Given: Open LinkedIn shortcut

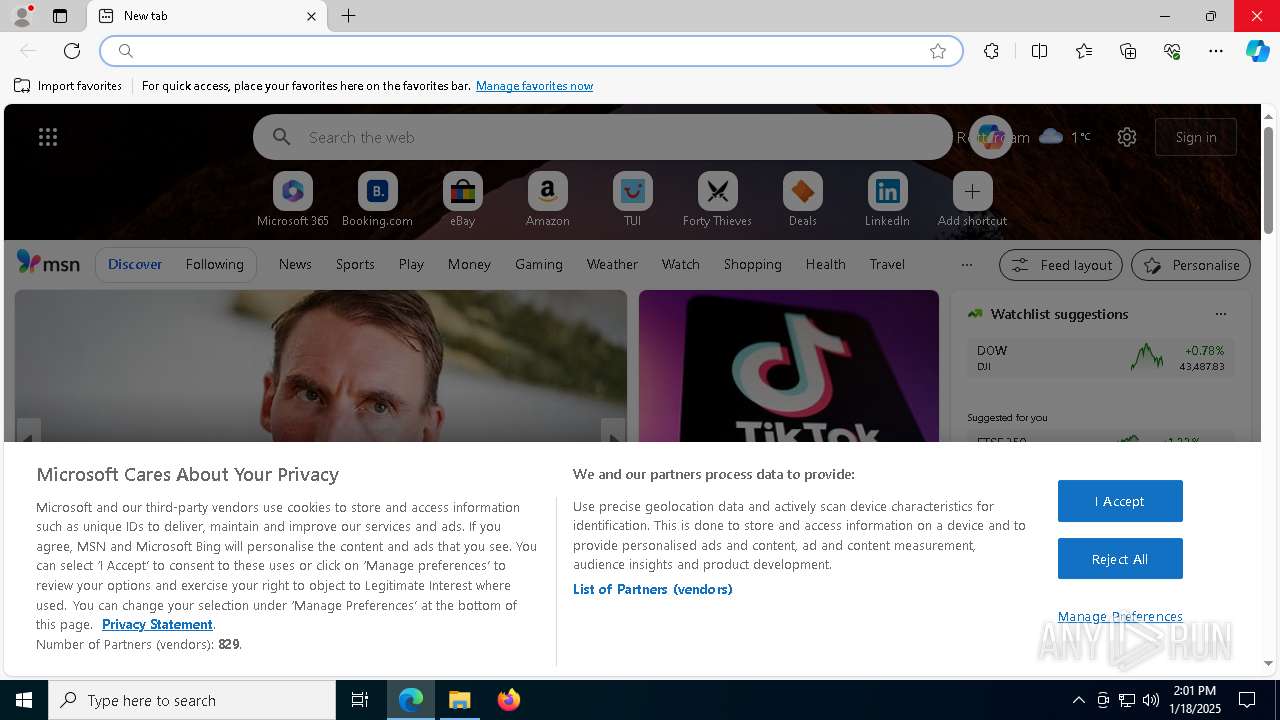Looking at the screenshot, I should [x=888, y=199].
